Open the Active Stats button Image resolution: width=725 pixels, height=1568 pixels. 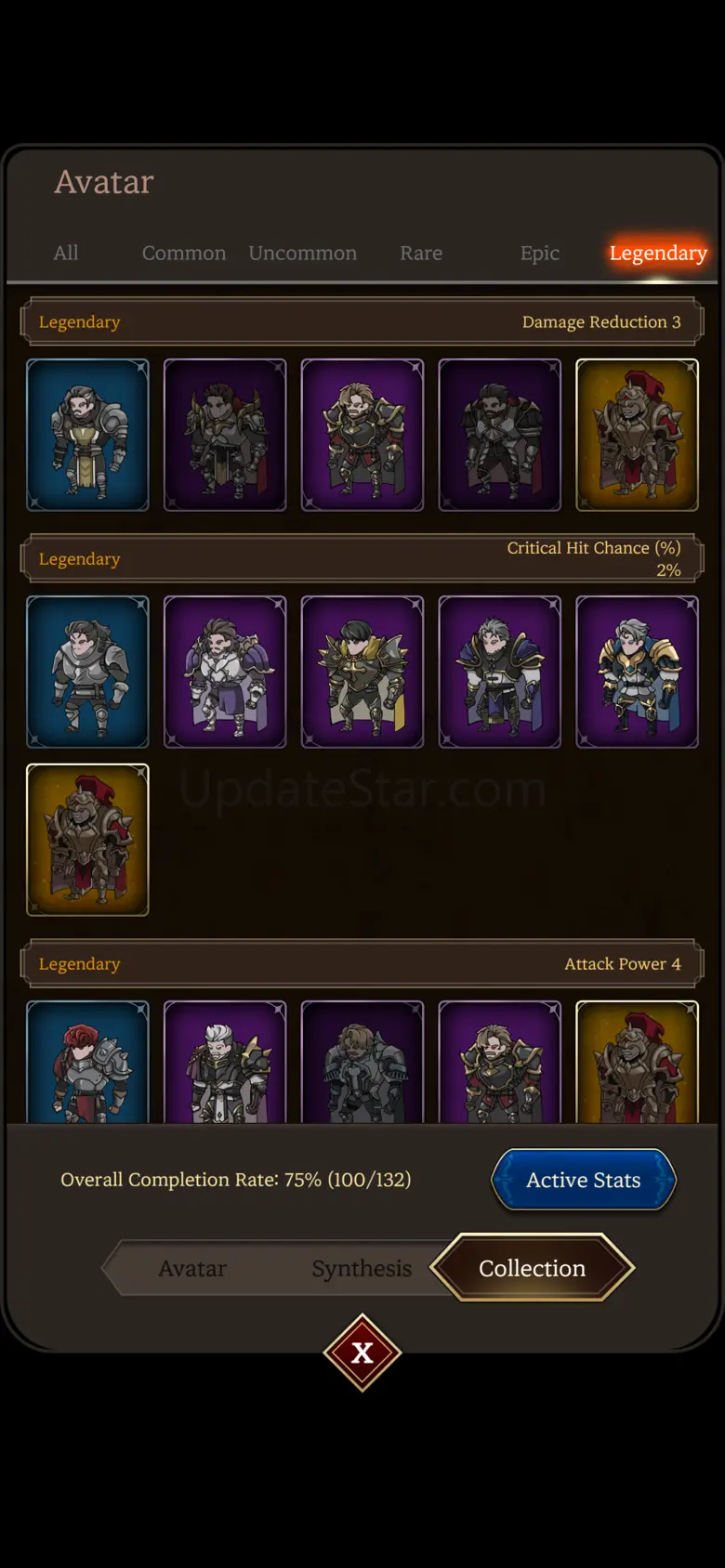point(584,1180)
